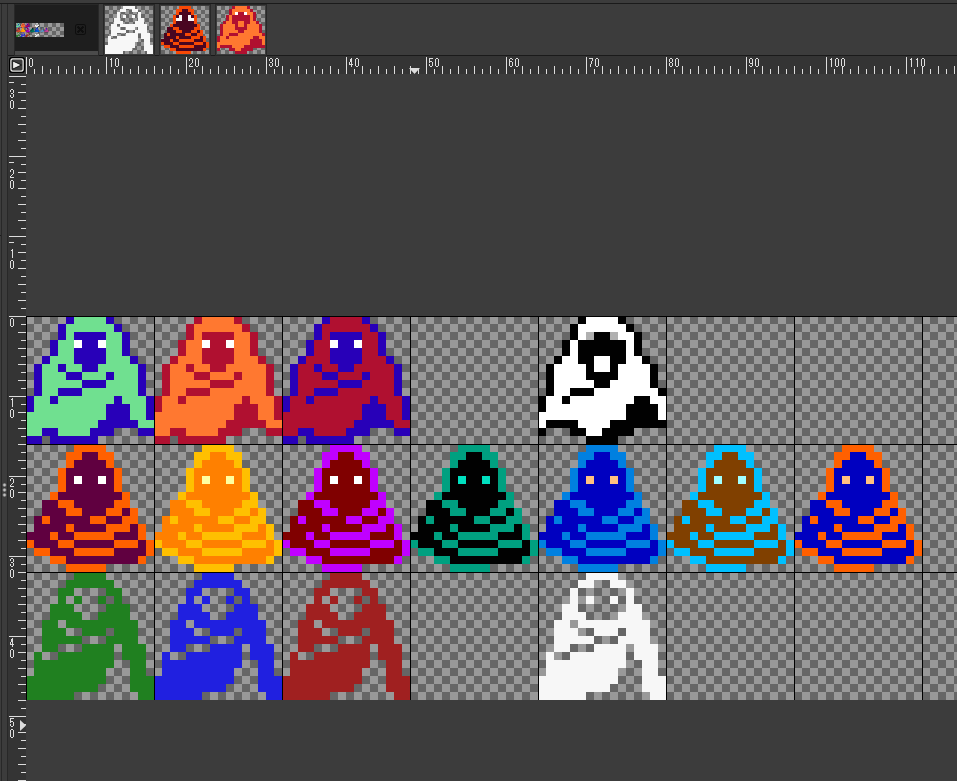Image resolution: width=957 pixels, height=781 pixels.
Task: Click the left dock handle dots
Action: point(4,489)
